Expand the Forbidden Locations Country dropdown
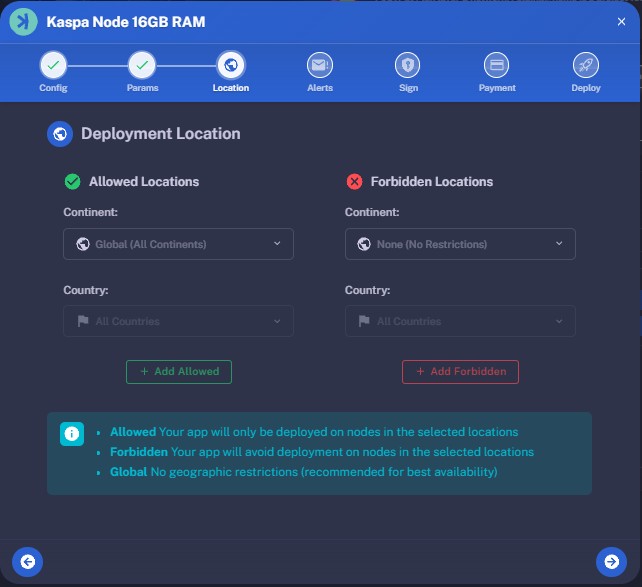The image size is (642, 587). (460, 321)
